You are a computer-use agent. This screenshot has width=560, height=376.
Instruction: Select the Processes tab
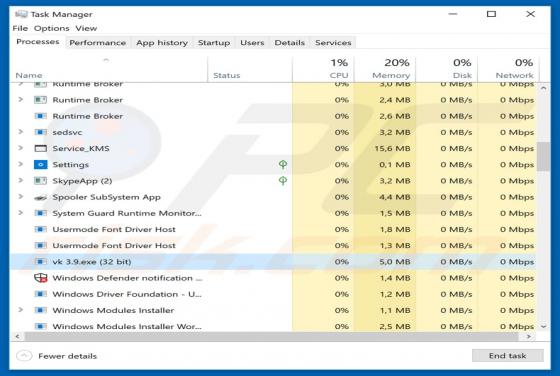point(38,42)
